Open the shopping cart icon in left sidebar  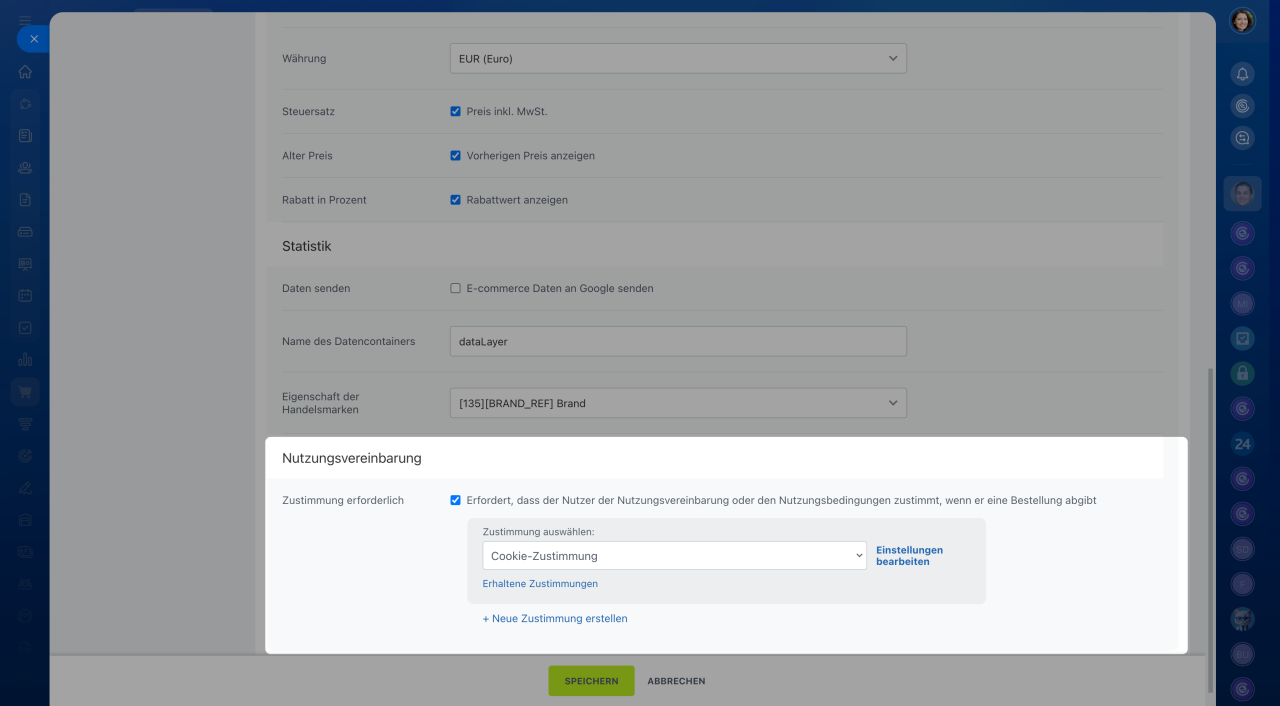coord(25,392)
